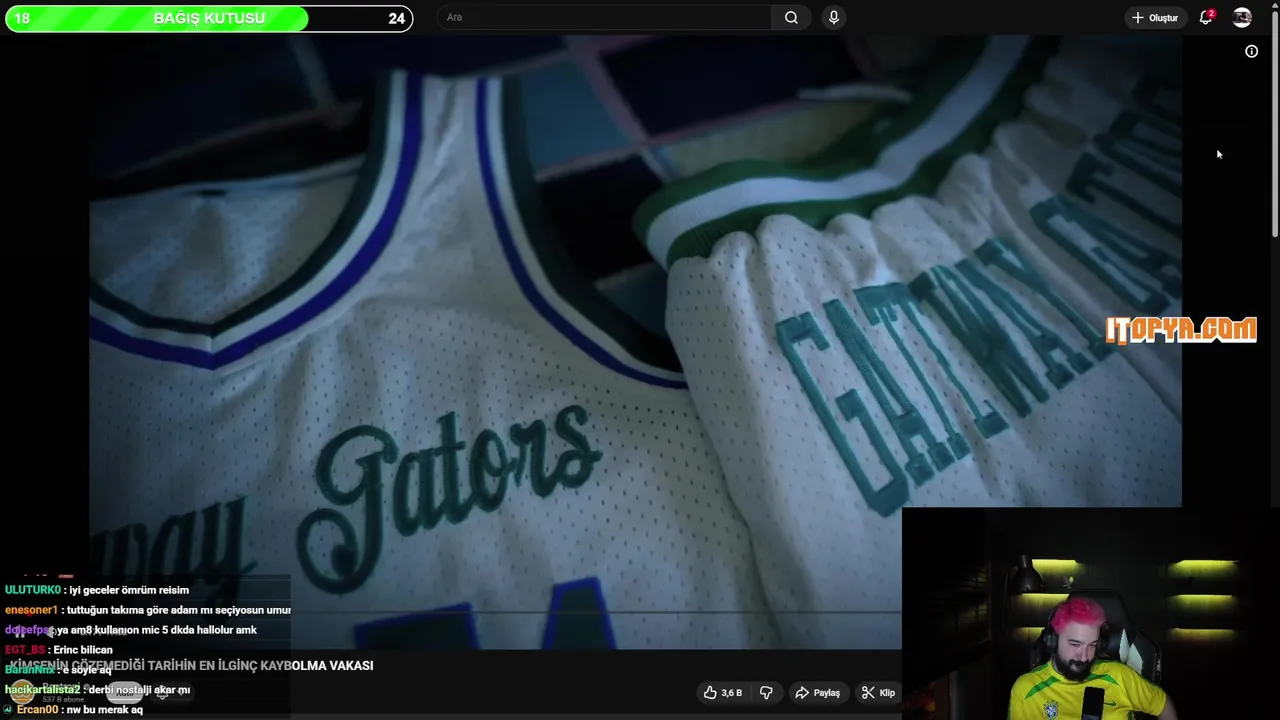The height and width of the screenshot is (720, 1280).
Task: Click the search magnifier button
Action: tap(791, 17)
